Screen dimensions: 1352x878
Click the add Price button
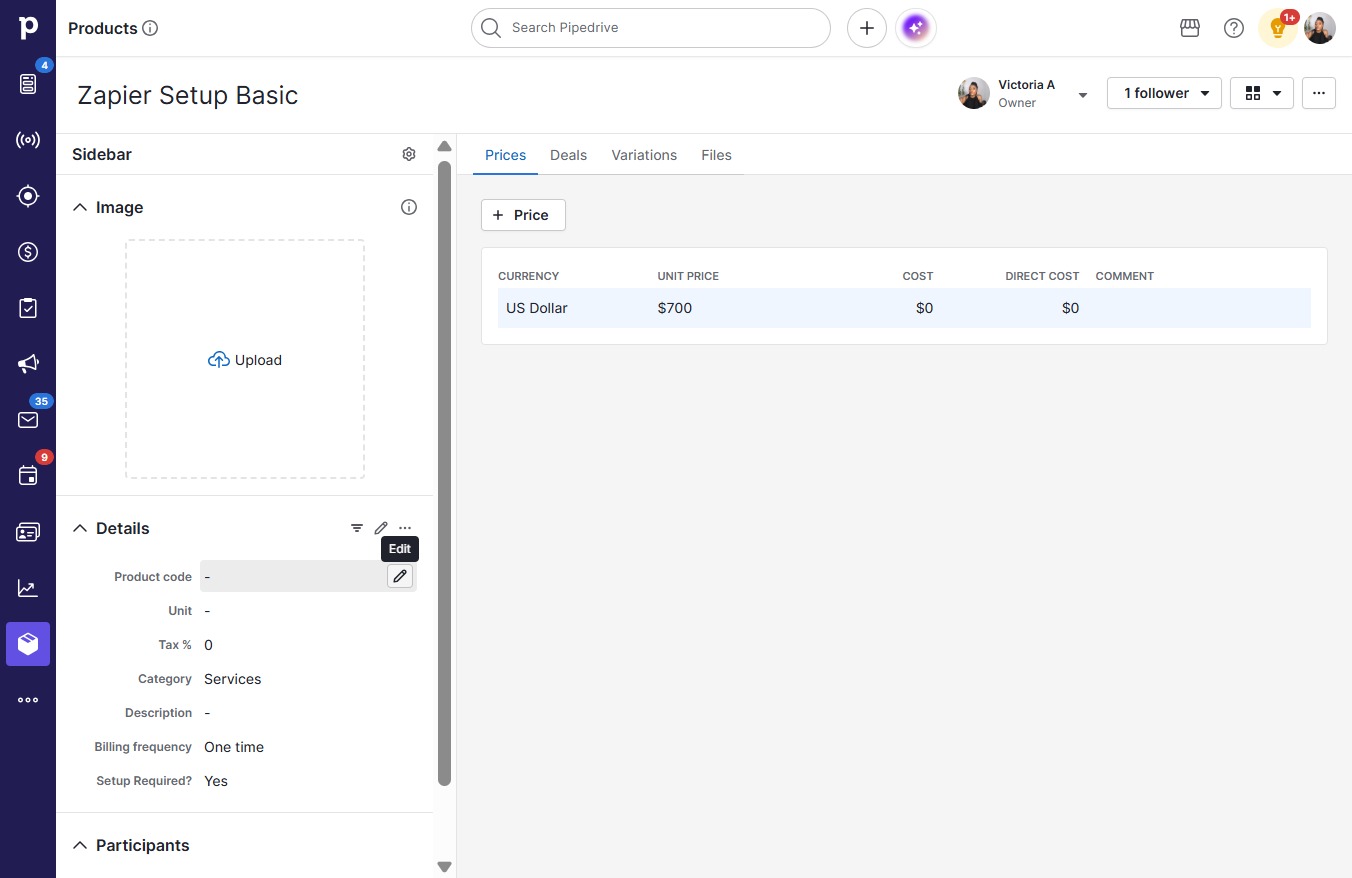pyautogui.click(x=523, y=215)
